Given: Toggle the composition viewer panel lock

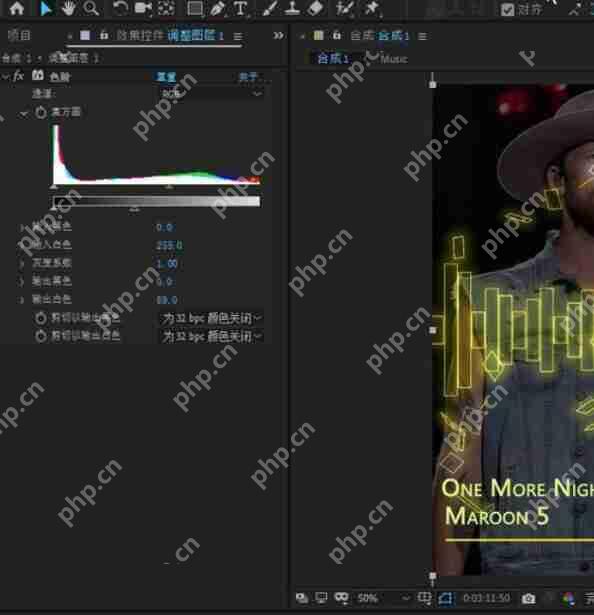Looking at the screenshot, I should (x=337, y=36).
